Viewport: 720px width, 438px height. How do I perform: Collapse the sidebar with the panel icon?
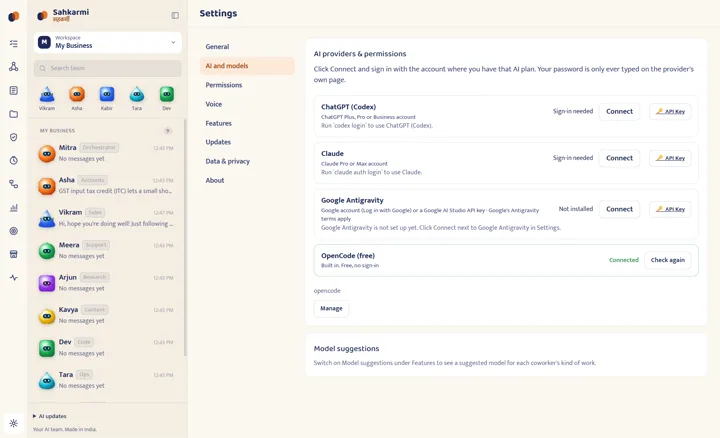(175, 16)
